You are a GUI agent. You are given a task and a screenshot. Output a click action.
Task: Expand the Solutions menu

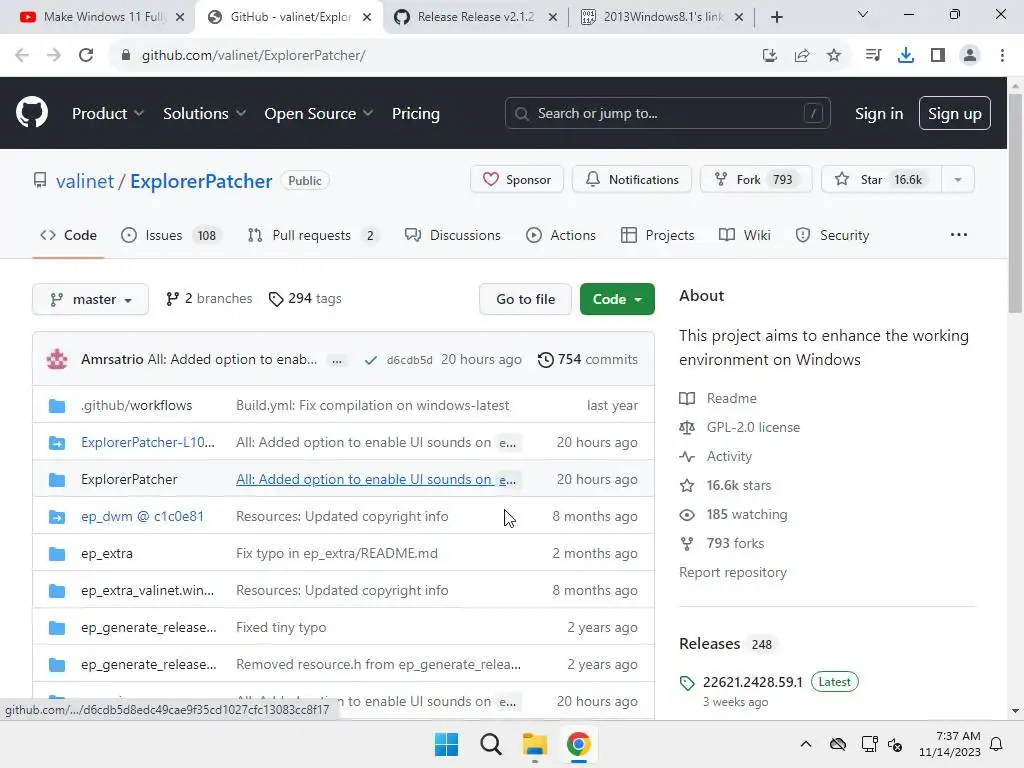point(204,113)
